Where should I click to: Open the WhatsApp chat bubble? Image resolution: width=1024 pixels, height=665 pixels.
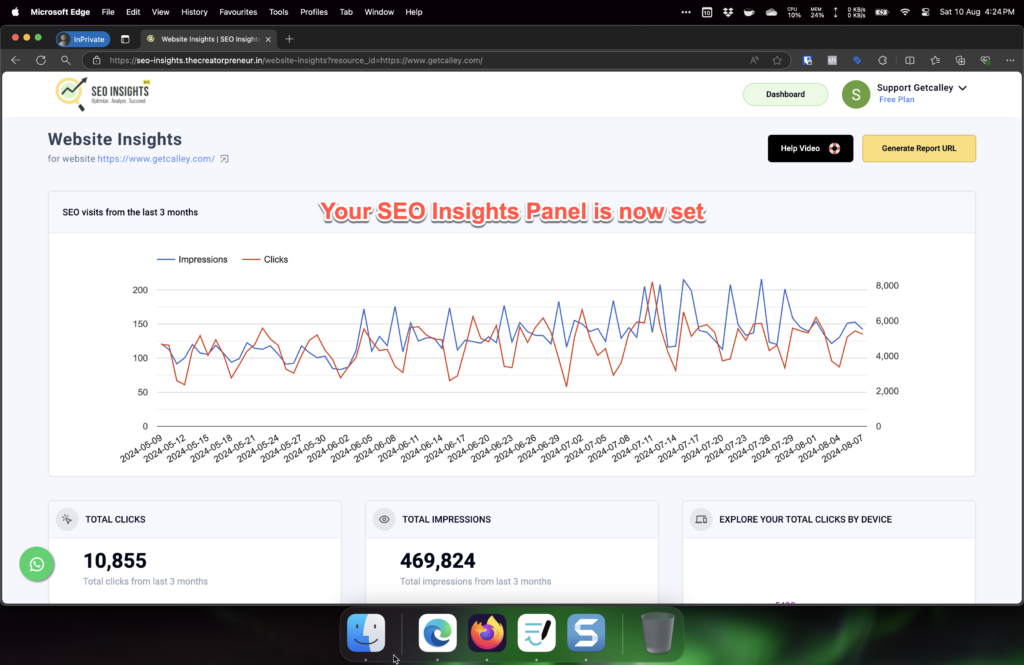coord(37,564)
